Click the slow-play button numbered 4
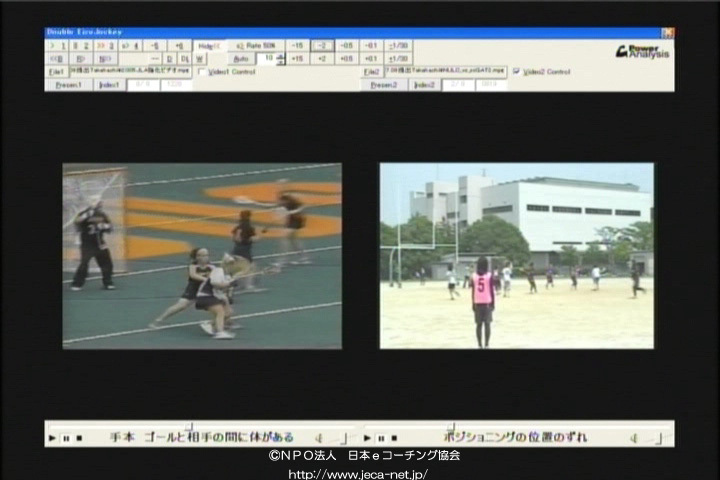Viewport: 720px width, 480px height. point(130,46)
